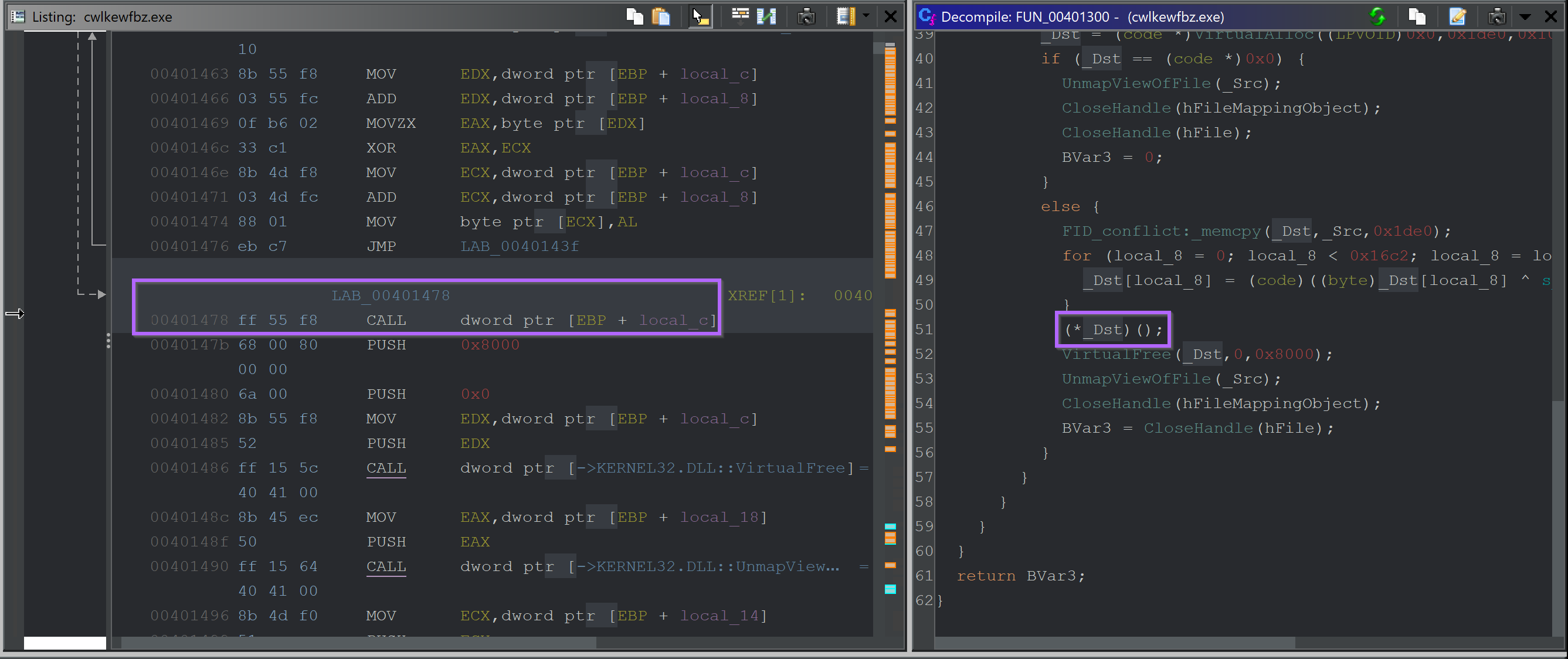Image resolution: width=1568 pixels, height=659 pixels.
Task: Click the CALL instruction at 00401478
Action: click(384, 320)
